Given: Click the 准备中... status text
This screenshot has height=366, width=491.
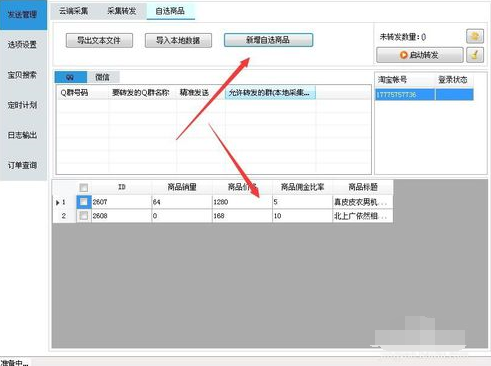Looking at the screenshot, I should point(14,363).
